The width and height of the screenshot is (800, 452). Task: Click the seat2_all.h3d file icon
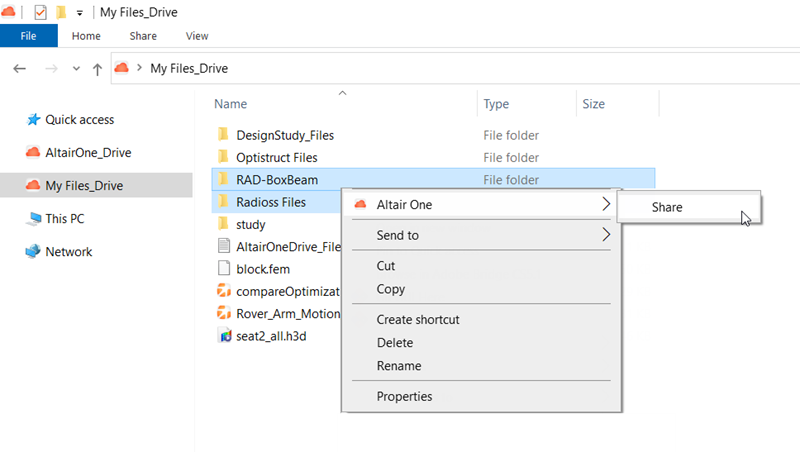(x=224, y=335)
